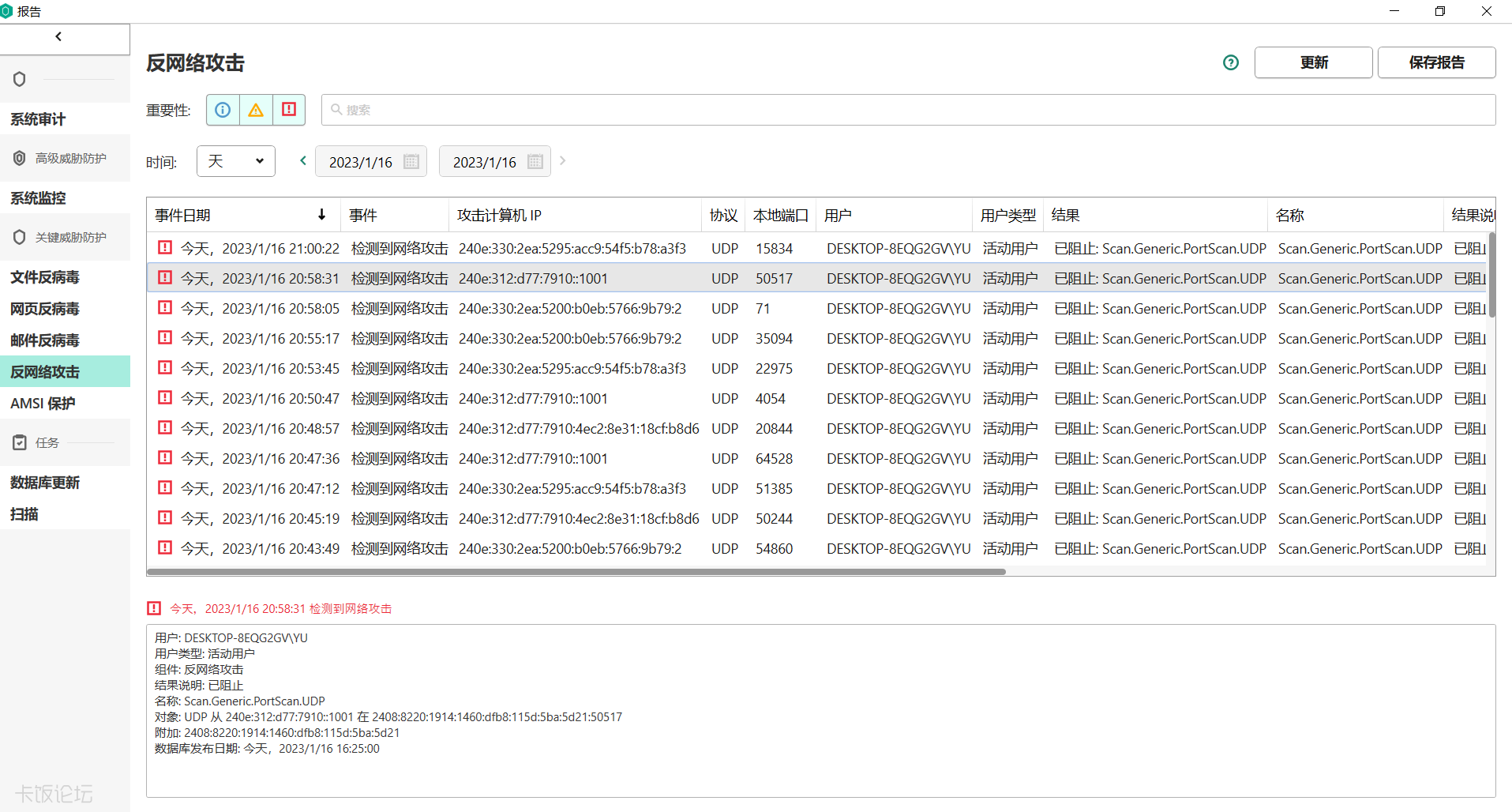This screenshot has width=1512, height=812.
Task: Click alert icon of 20:58:05 event
Action: tap(165, 307)
